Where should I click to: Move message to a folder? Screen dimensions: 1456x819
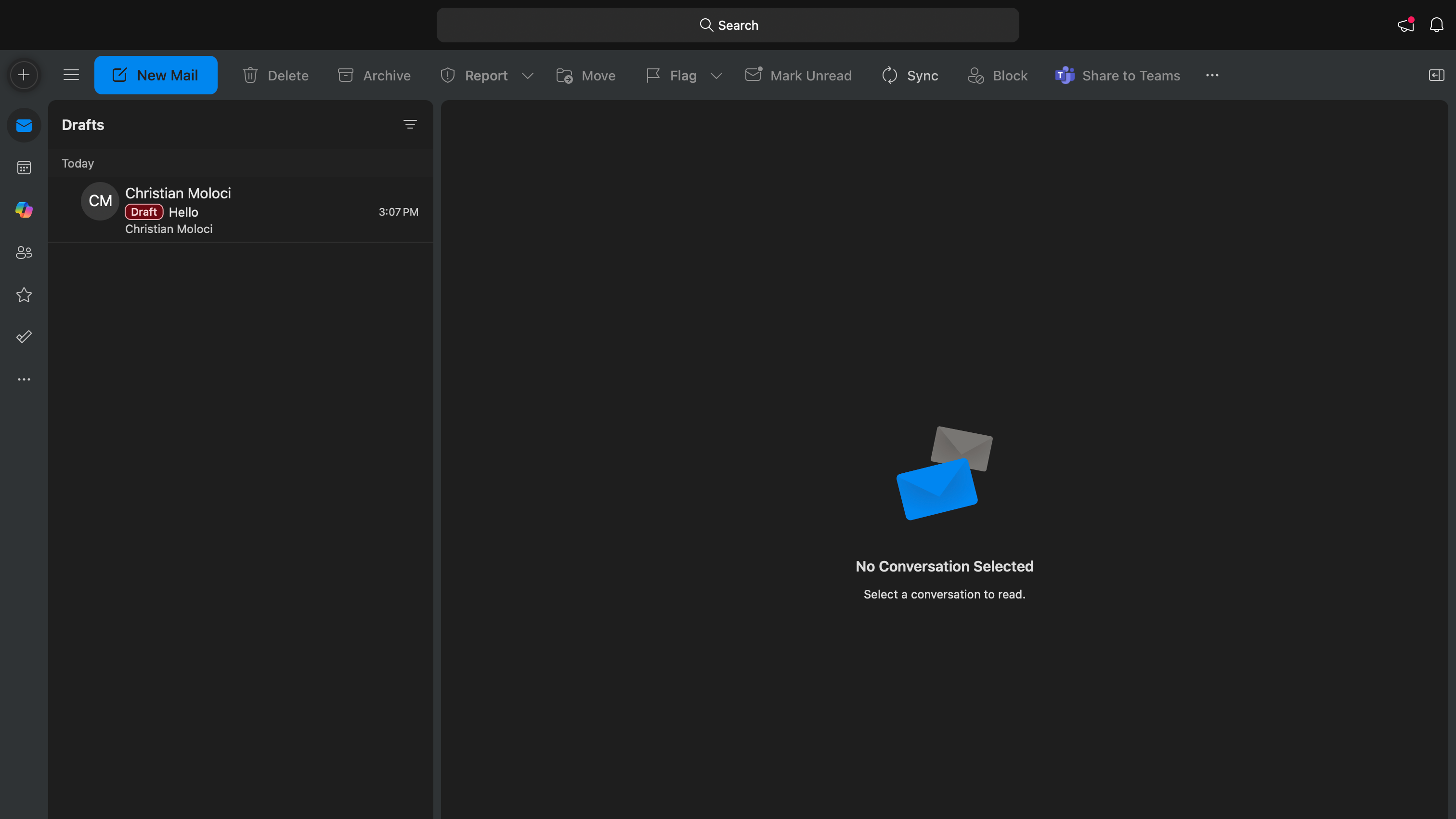pyautogui.click(x=586, y=75)
